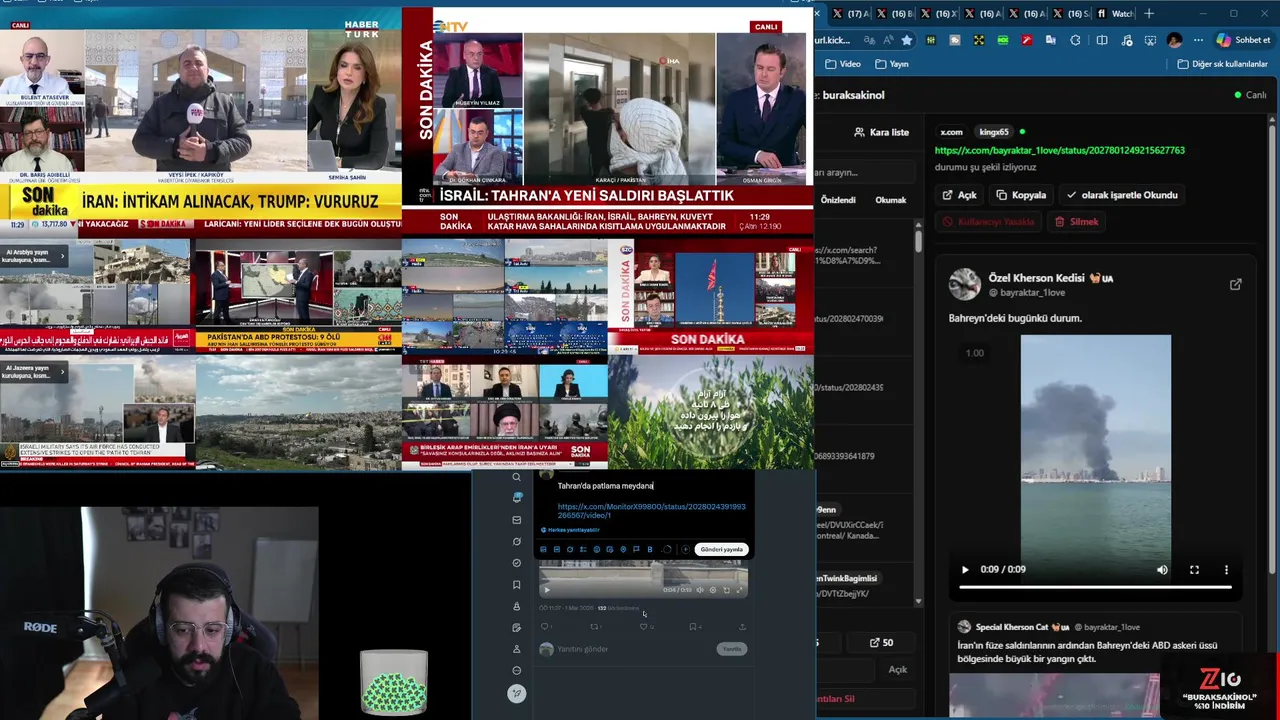The height and width of the screenshot is (720, 1280).
Task: Open the Video bookmarks folder
Action: point(843,64)
